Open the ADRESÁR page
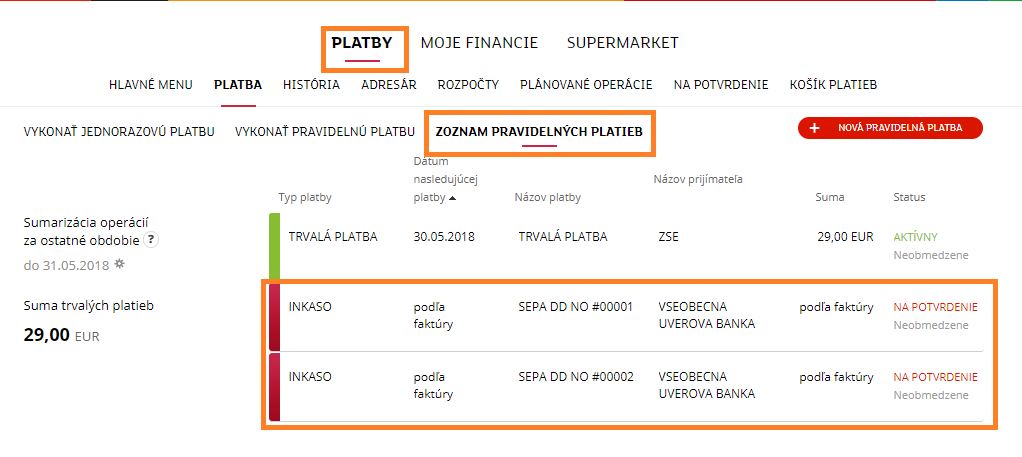Screen dimensions: 1022x457 (x=388, y=85)
